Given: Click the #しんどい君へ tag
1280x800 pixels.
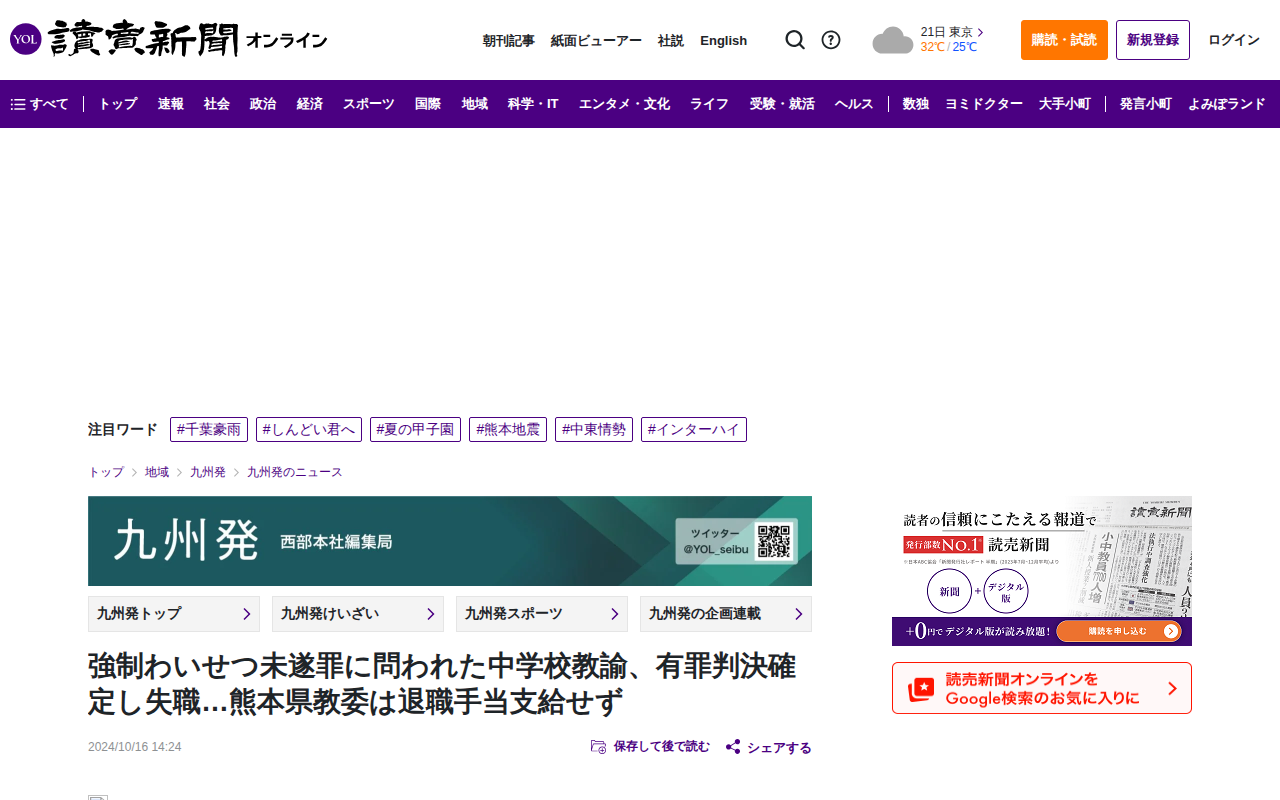Looking at the screenshot, I should 309,430.
